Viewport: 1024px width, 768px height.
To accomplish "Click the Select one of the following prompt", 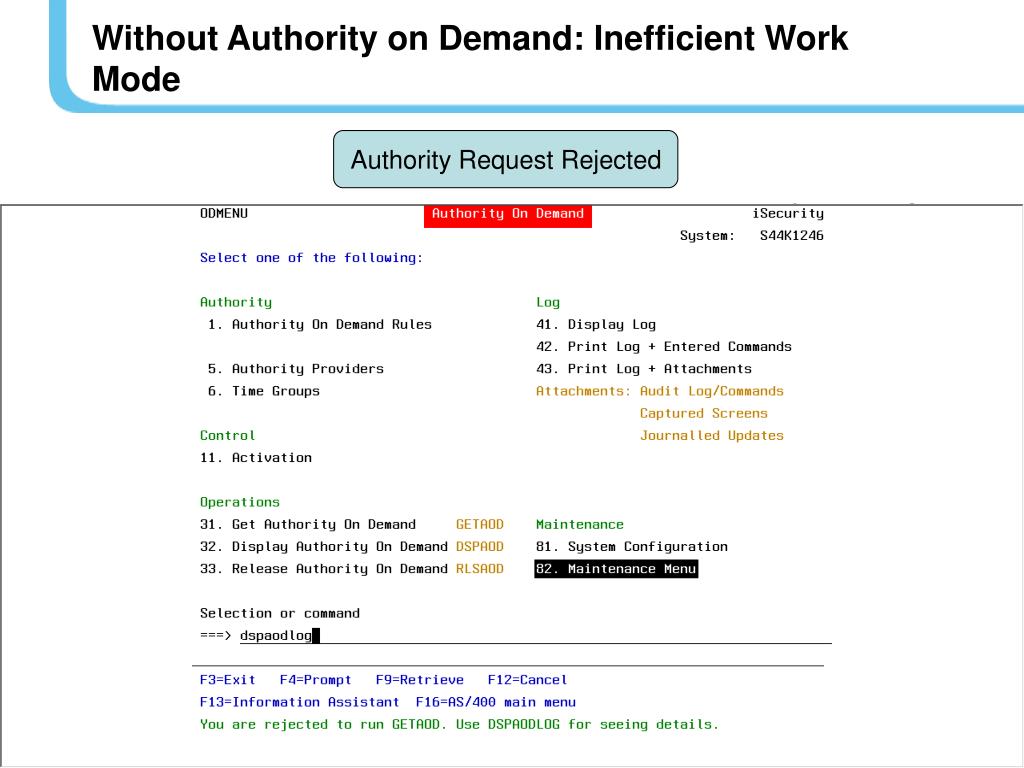I will point(312,258).
